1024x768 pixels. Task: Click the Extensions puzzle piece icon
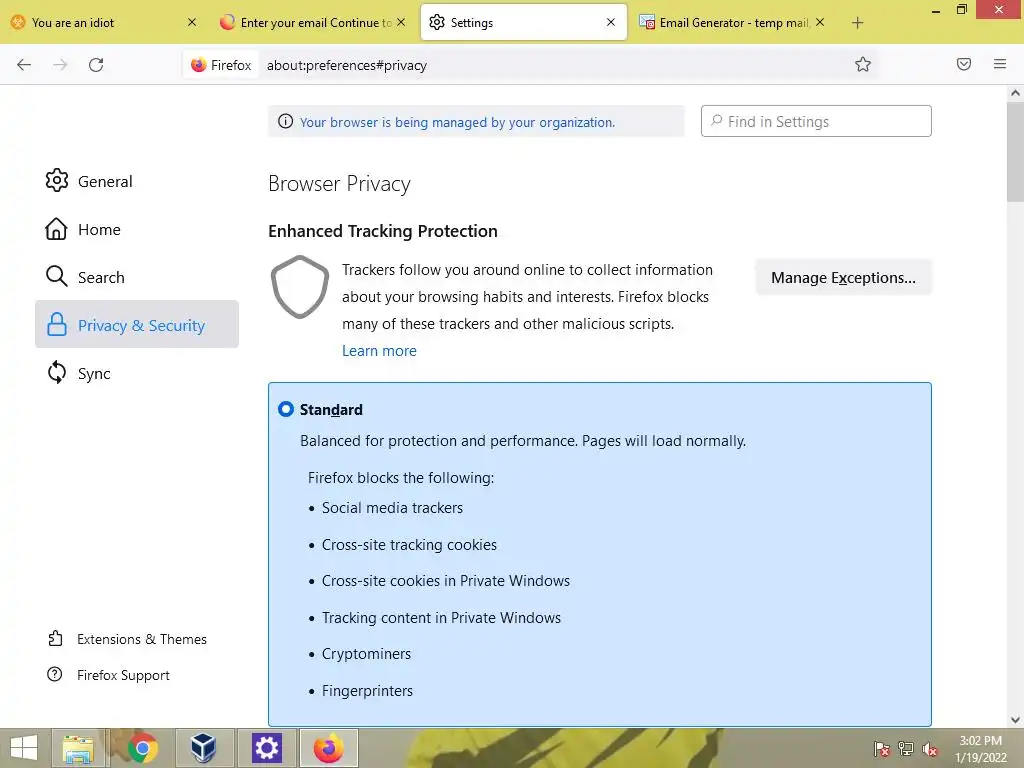pyautogui.click(x=56, y=638)
